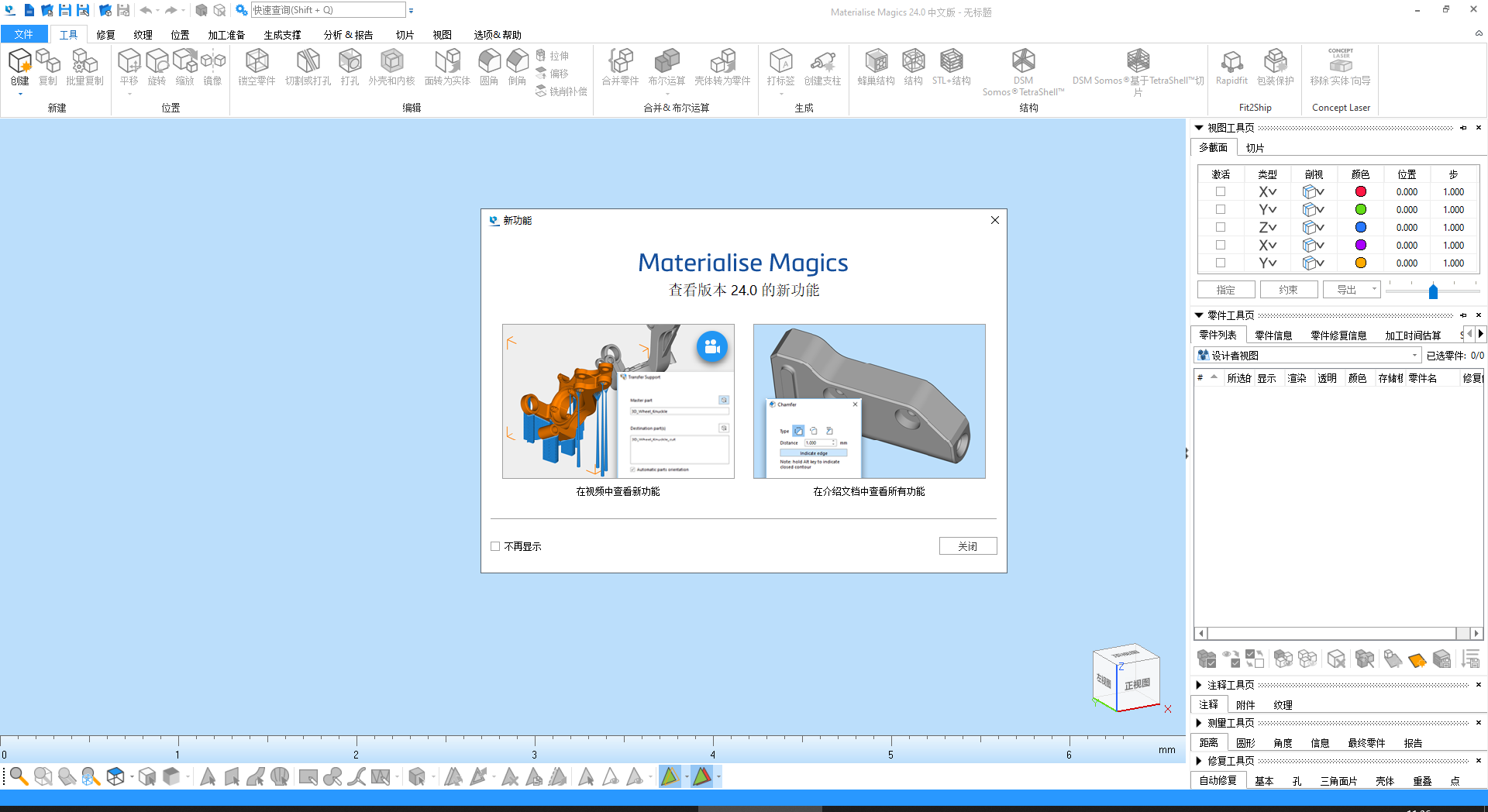Click the 合并零件 merge parts icon

(x=620, y=62)
